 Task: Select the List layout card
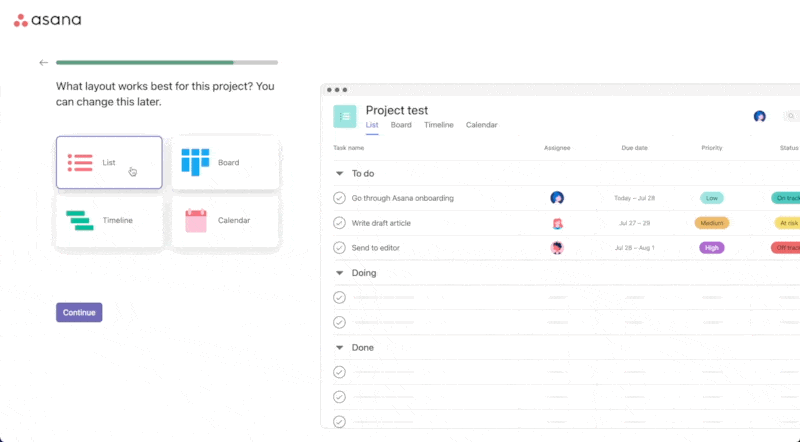point(109,162)
